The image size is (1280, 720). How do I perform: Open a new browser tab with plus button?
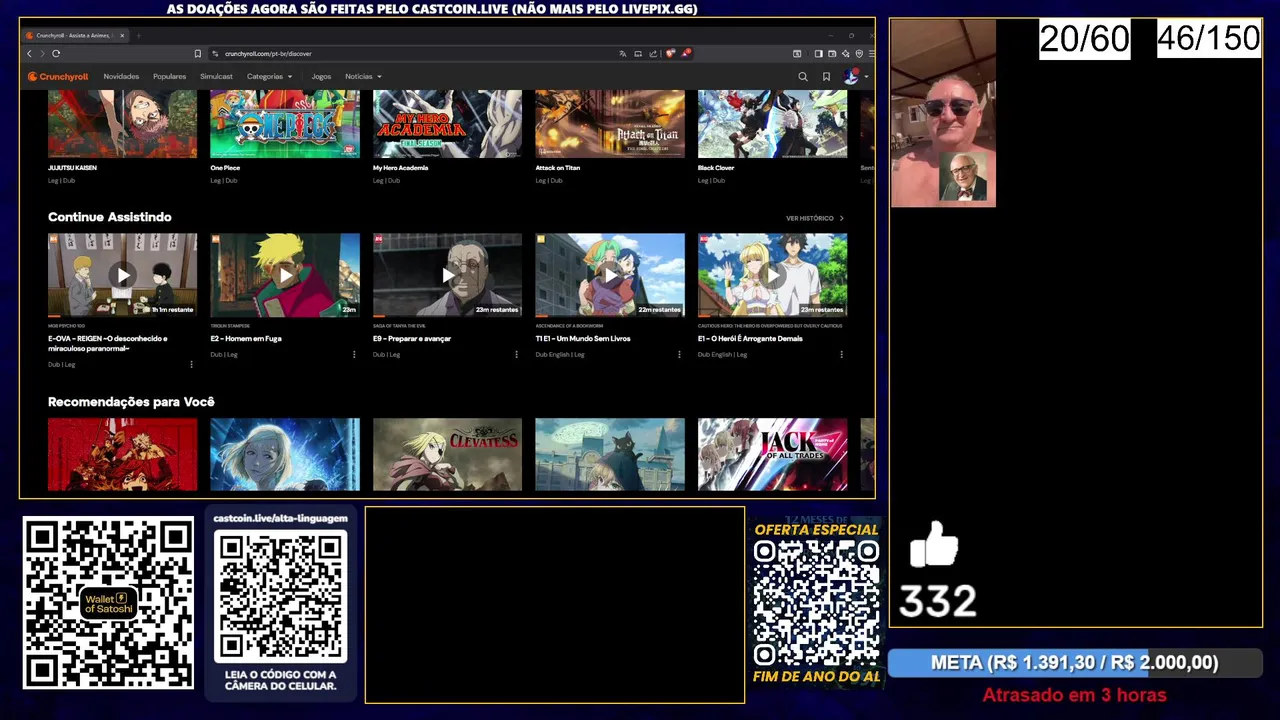click(139, 35)
